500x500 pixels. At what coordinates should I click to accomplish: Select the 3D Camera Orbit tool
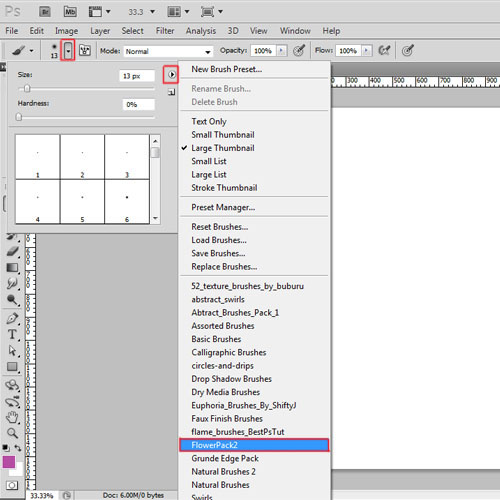pyautogui.click(x=13, y=402)
